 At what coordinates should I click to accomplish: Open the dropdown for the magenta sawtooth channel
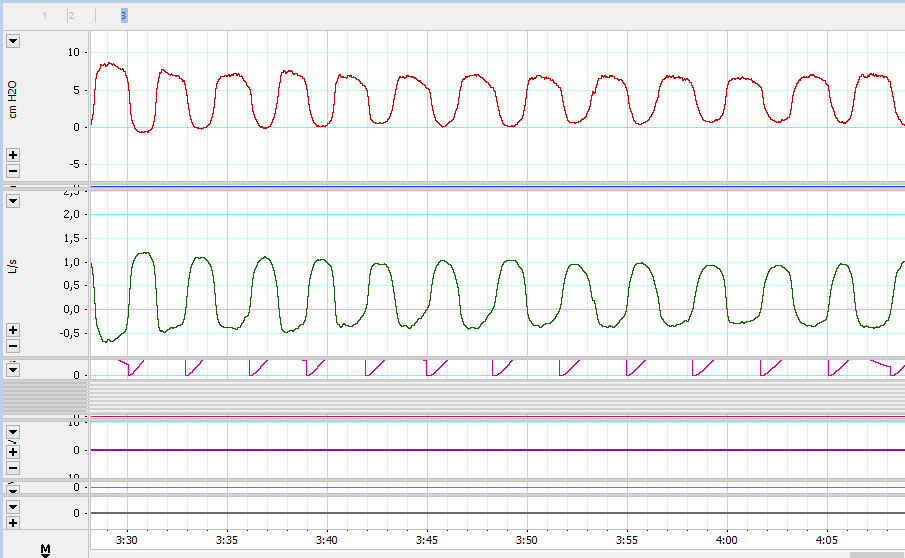click(13, 369)
